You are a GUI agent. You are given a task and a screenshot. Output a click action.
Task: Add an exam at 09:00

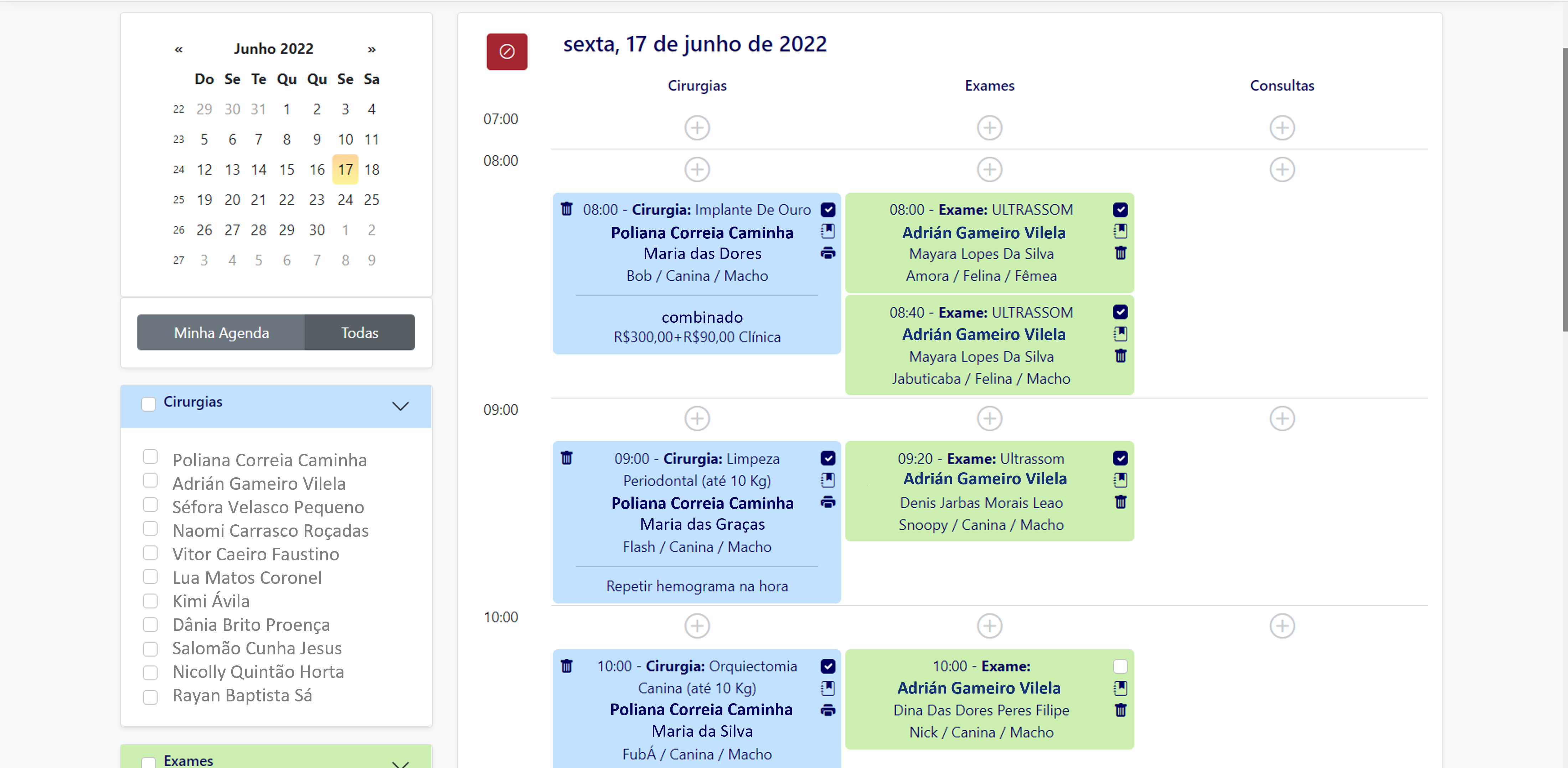tap(990, 418)
